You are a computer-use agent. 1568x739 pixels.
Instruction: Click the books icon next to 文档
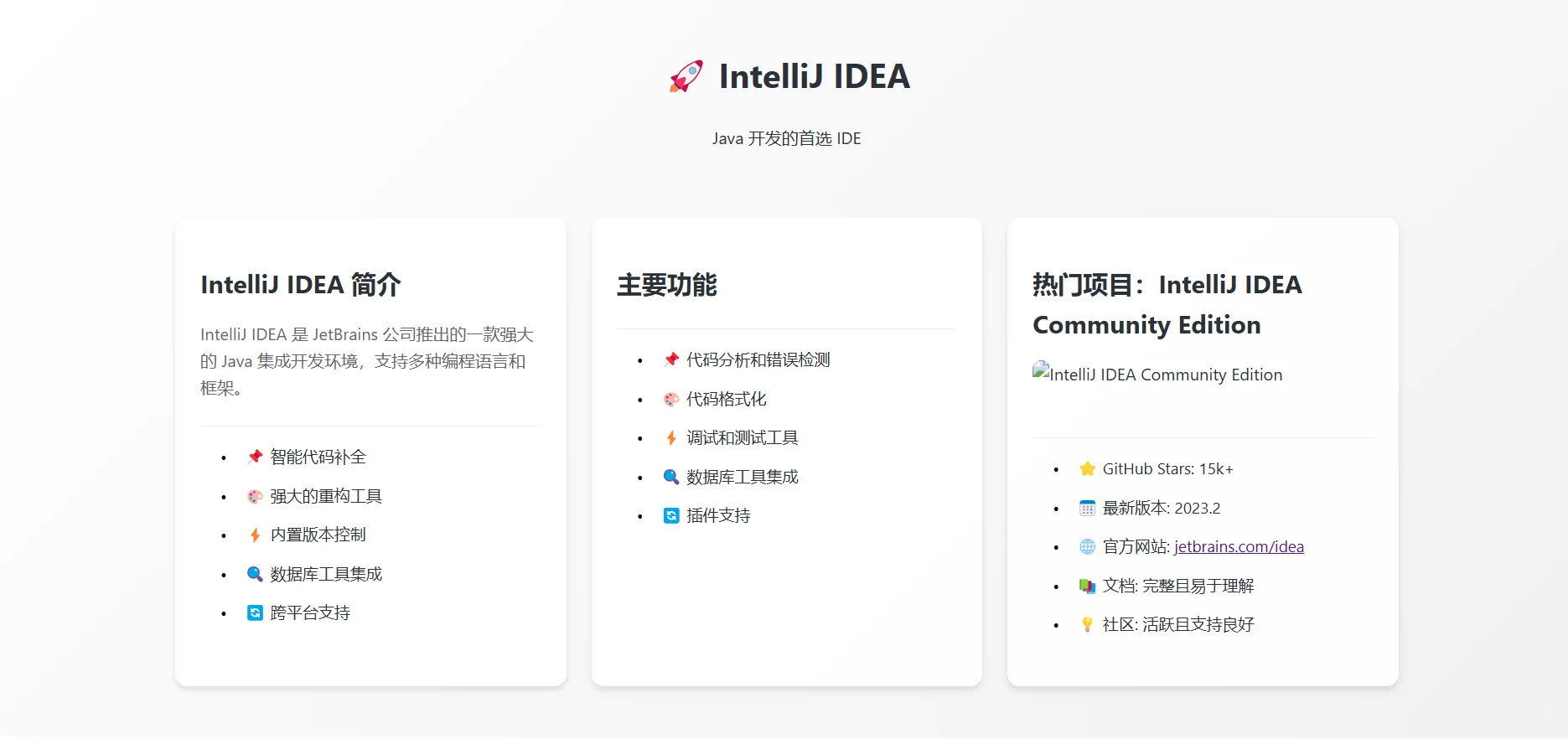(x=1088, y=586)
